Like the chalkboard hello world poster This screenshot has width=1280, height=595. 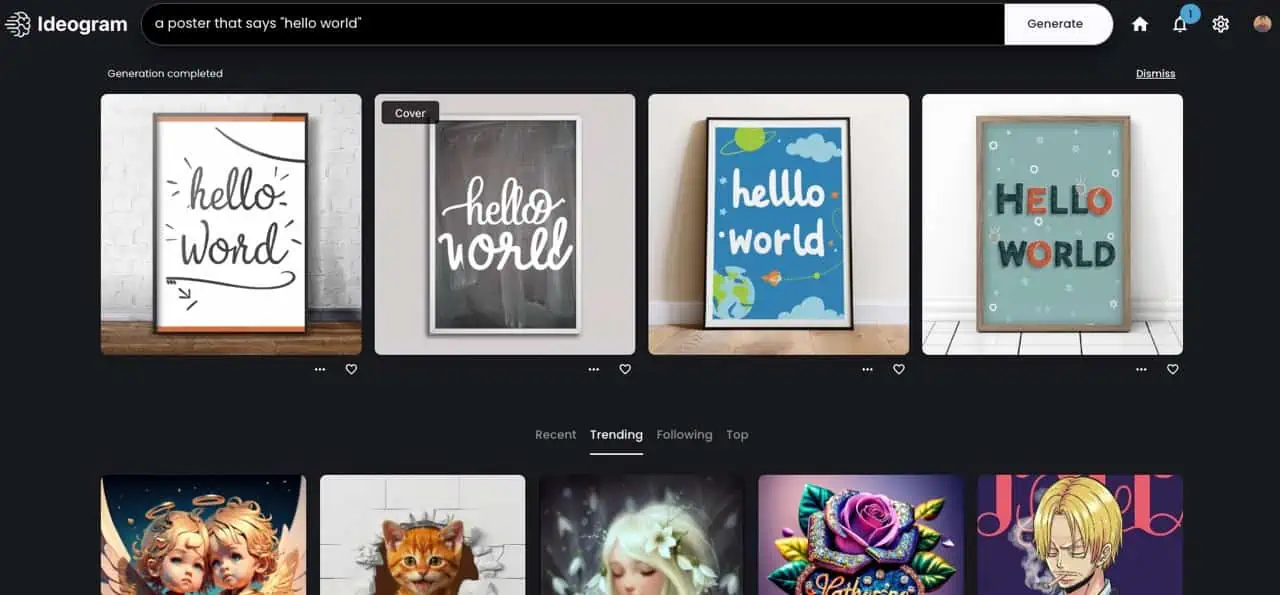click(625, 369)
